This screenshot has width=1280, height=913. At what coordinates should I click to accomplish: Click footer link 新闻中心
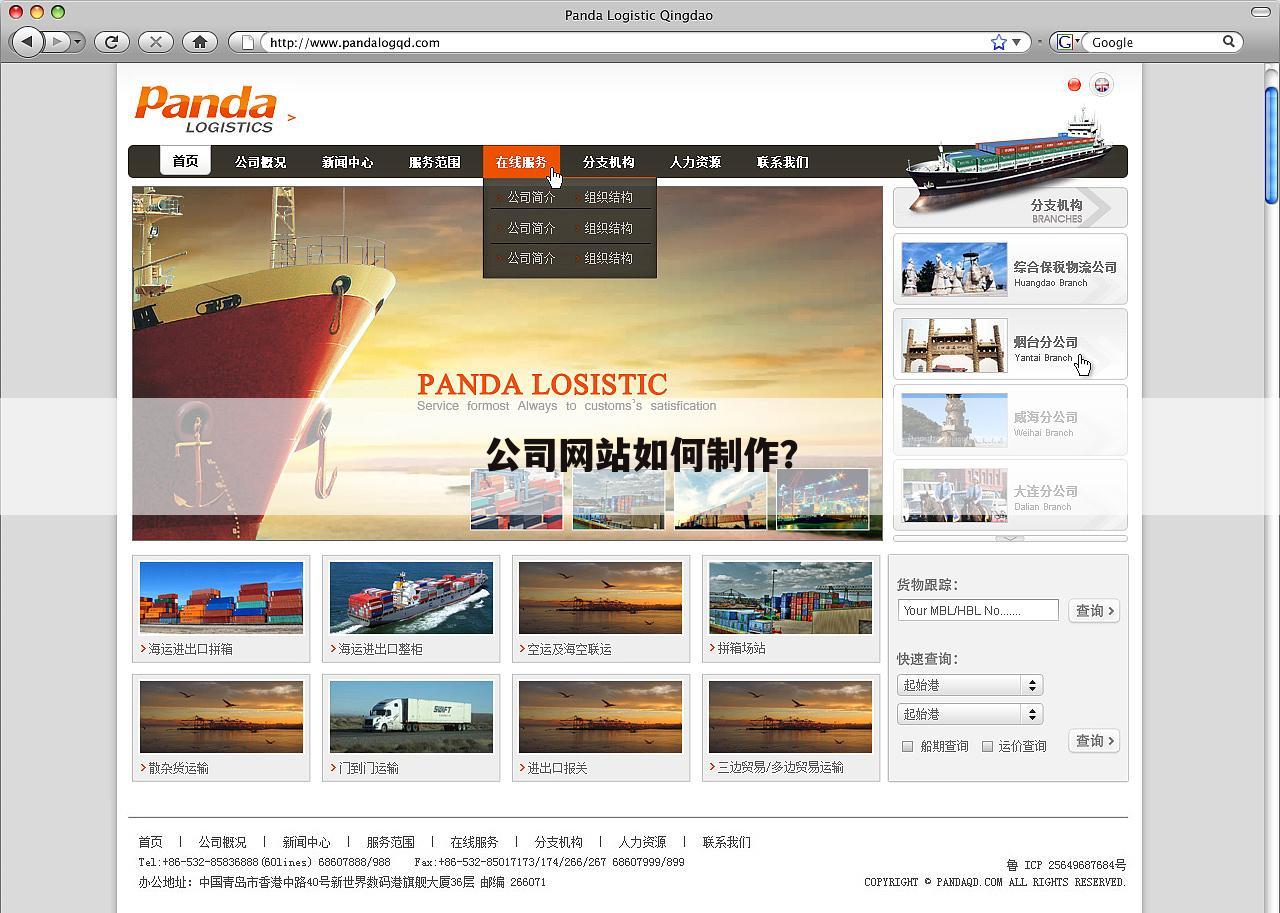click(306, 842)
